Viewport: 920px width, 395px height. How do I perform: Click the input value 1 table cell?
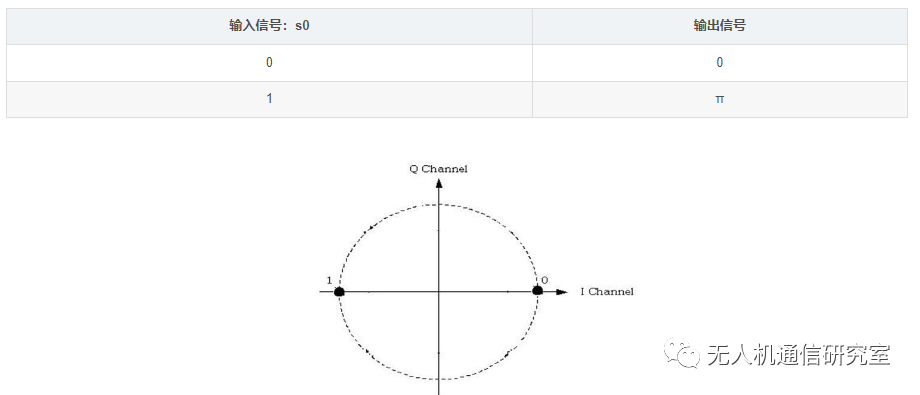coord(269,99)
